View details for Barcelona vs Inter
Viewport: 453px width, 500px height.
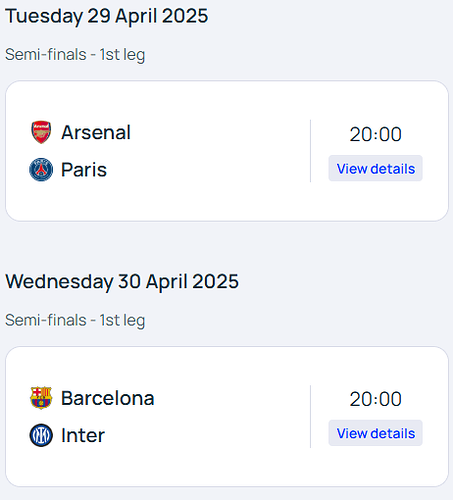375,433
